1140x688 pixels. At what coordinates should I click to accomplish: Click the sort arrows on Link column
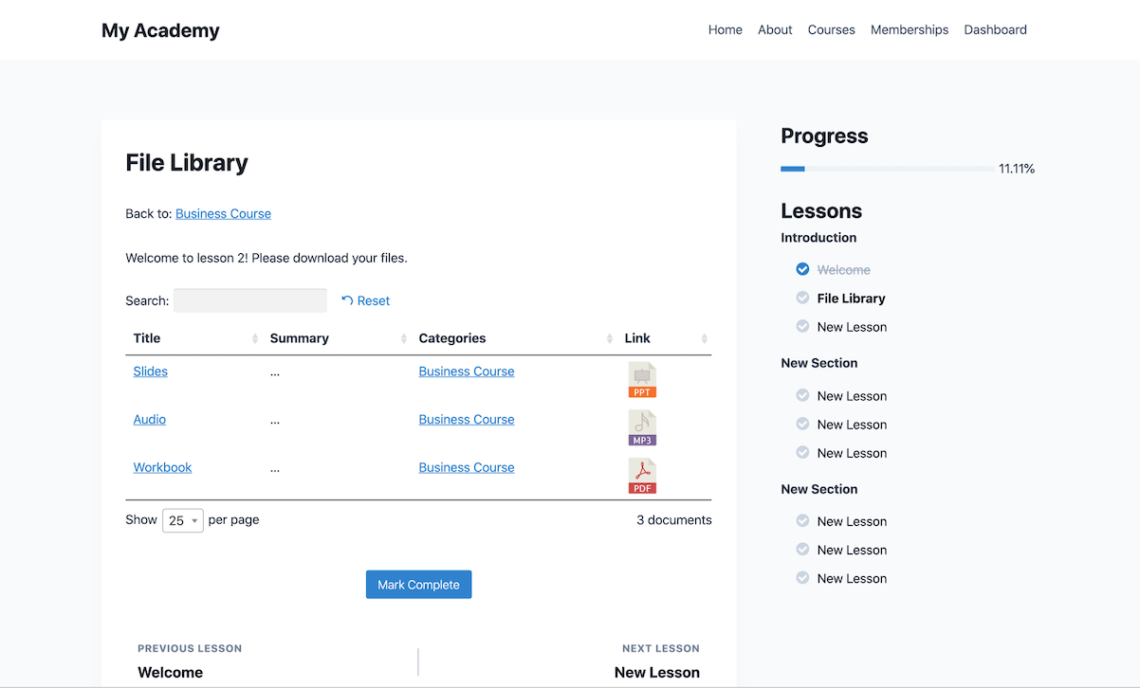tap(704, 338)
